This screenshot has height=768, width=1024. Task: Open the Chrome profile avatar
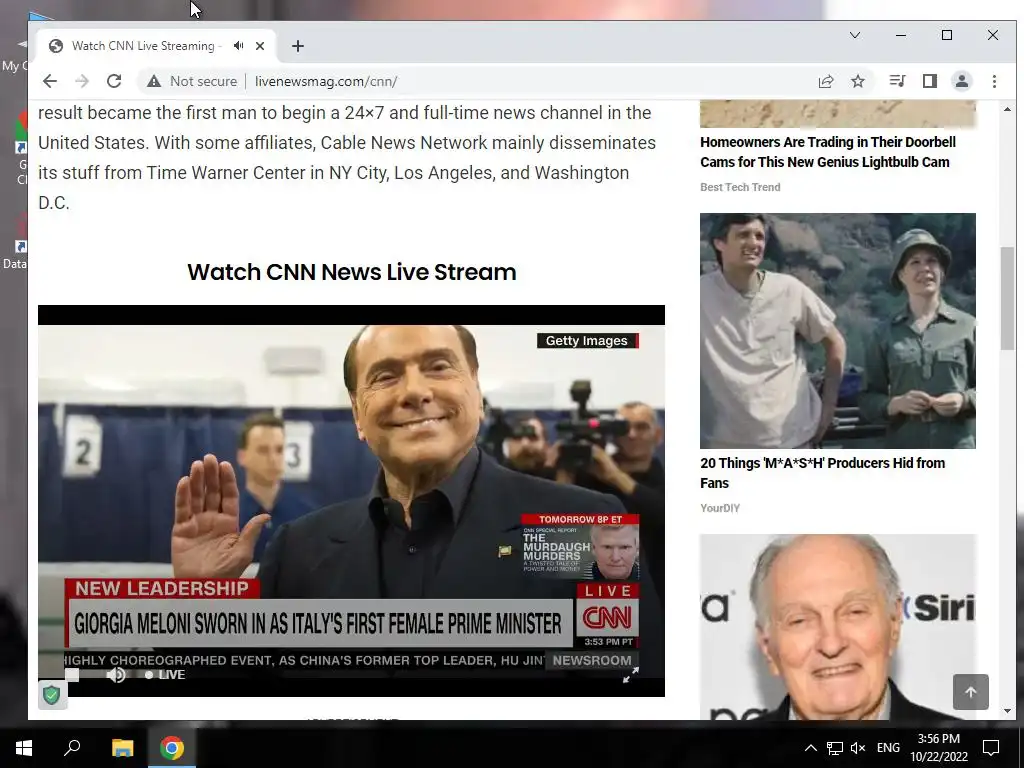[x=961, y=81]
